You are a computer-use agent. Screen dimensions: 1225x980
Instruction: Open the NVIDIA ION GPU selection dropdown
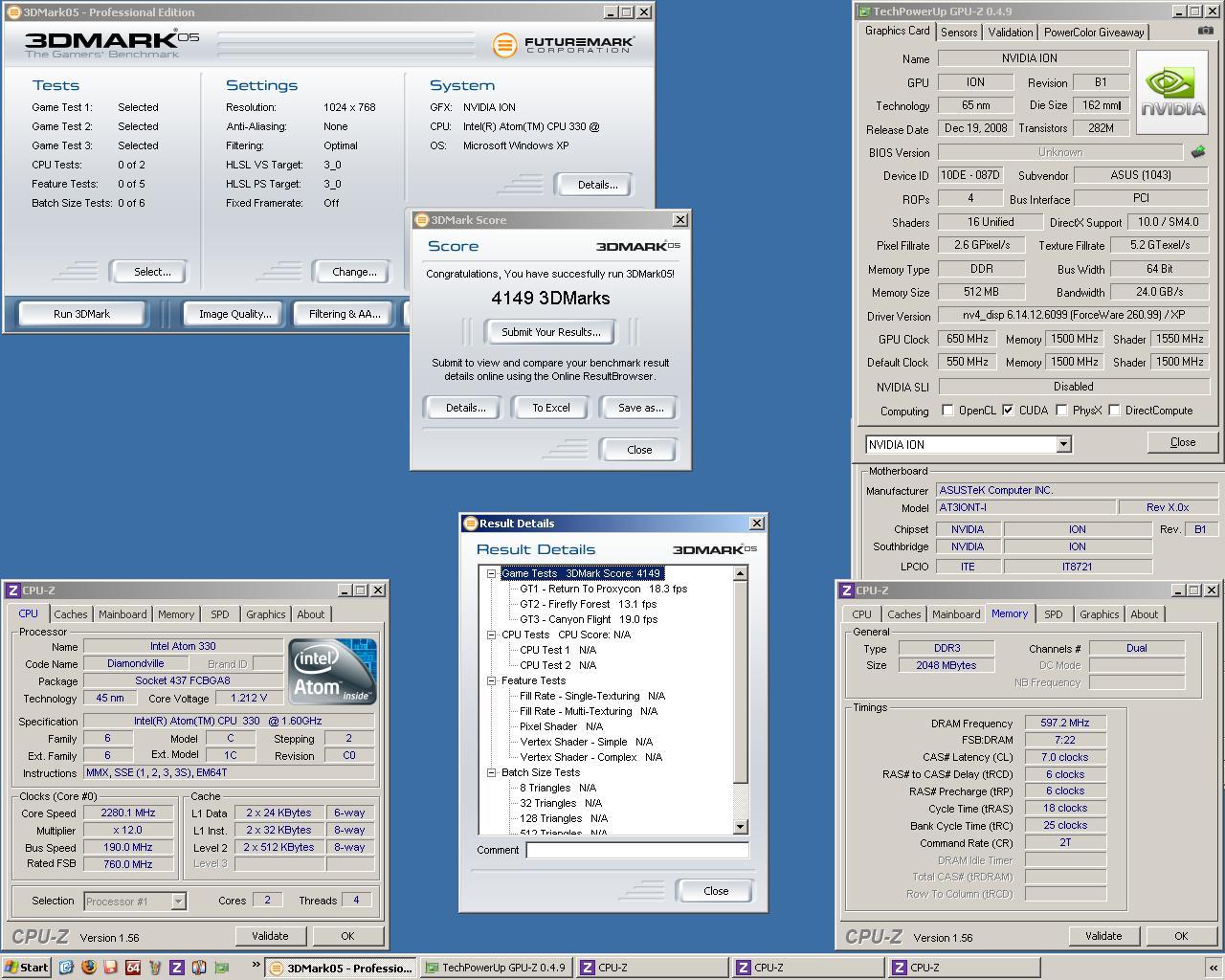(1063, 445)
